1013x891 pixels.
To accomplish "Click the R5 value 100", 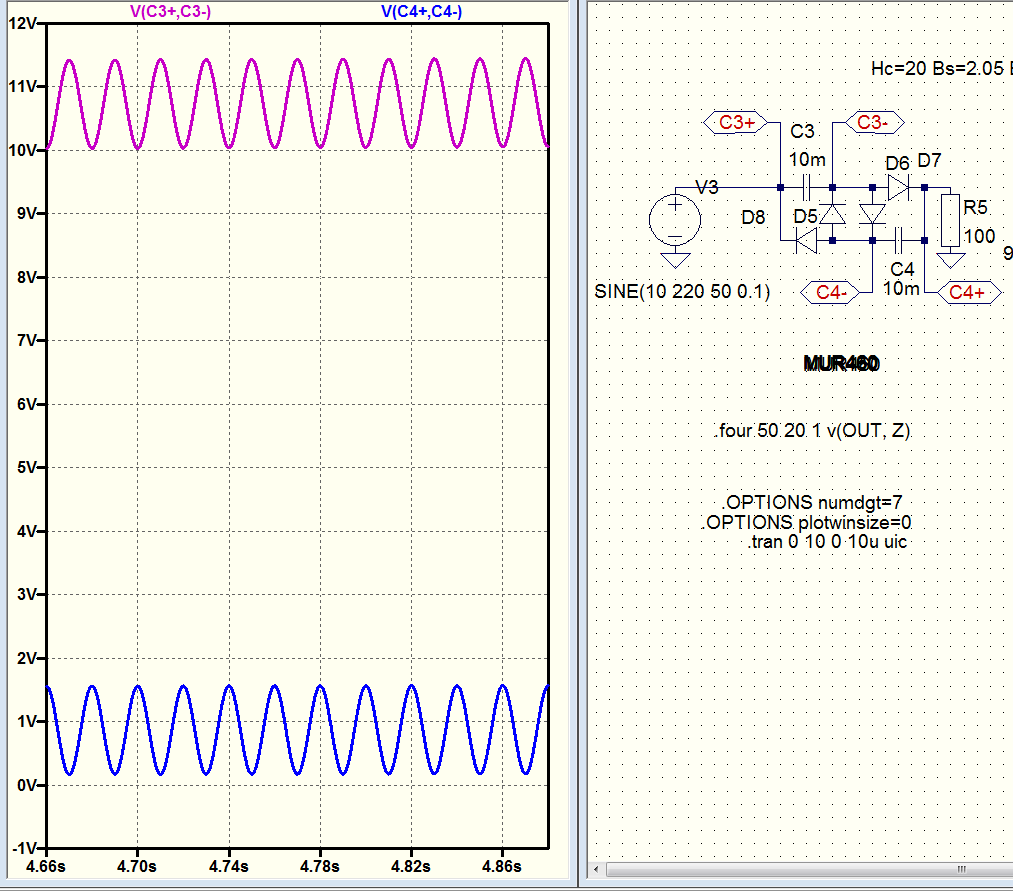I will [979, 236].
